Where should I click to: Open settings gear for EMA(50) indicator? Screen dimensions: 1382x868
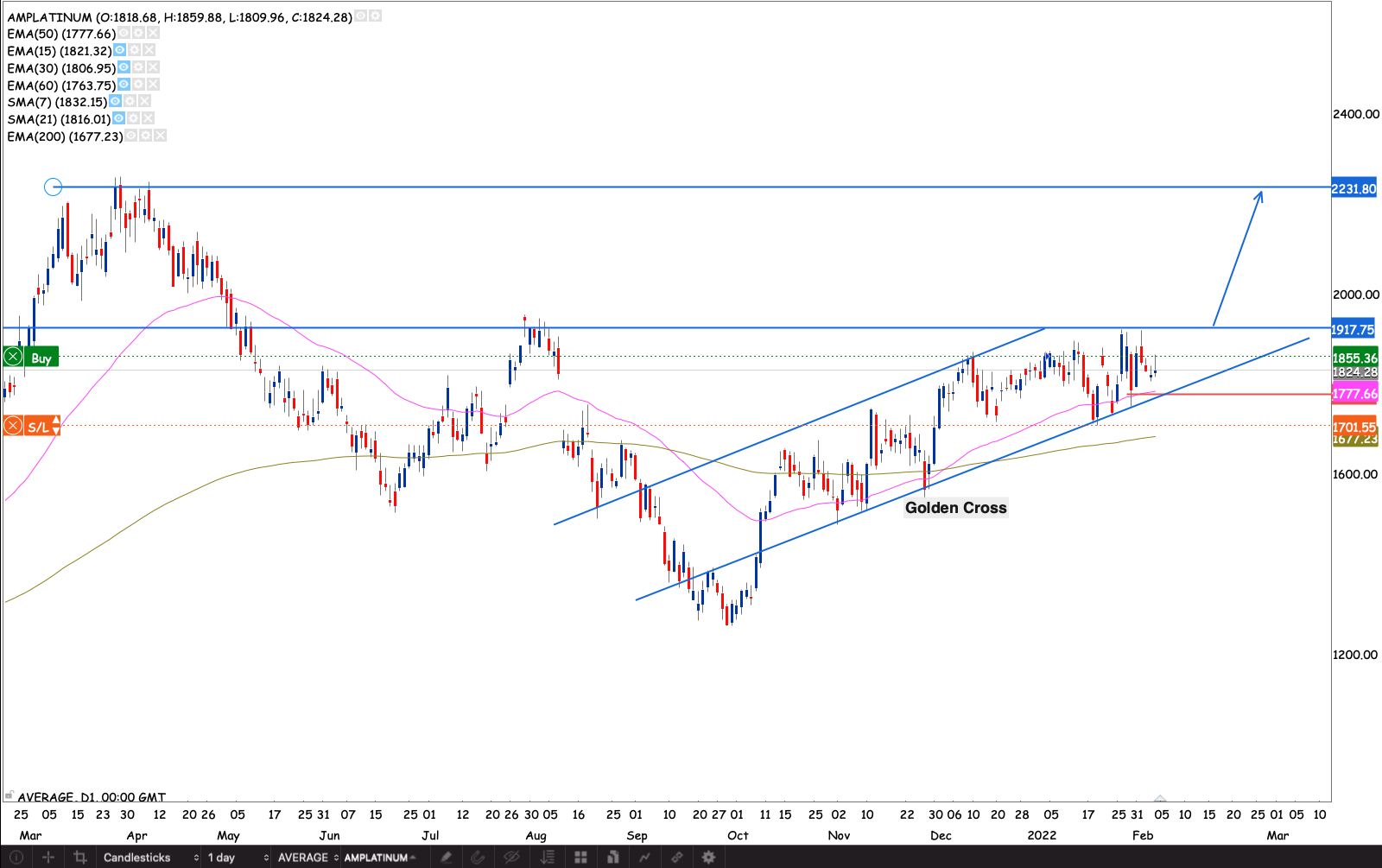click(138, 33)
